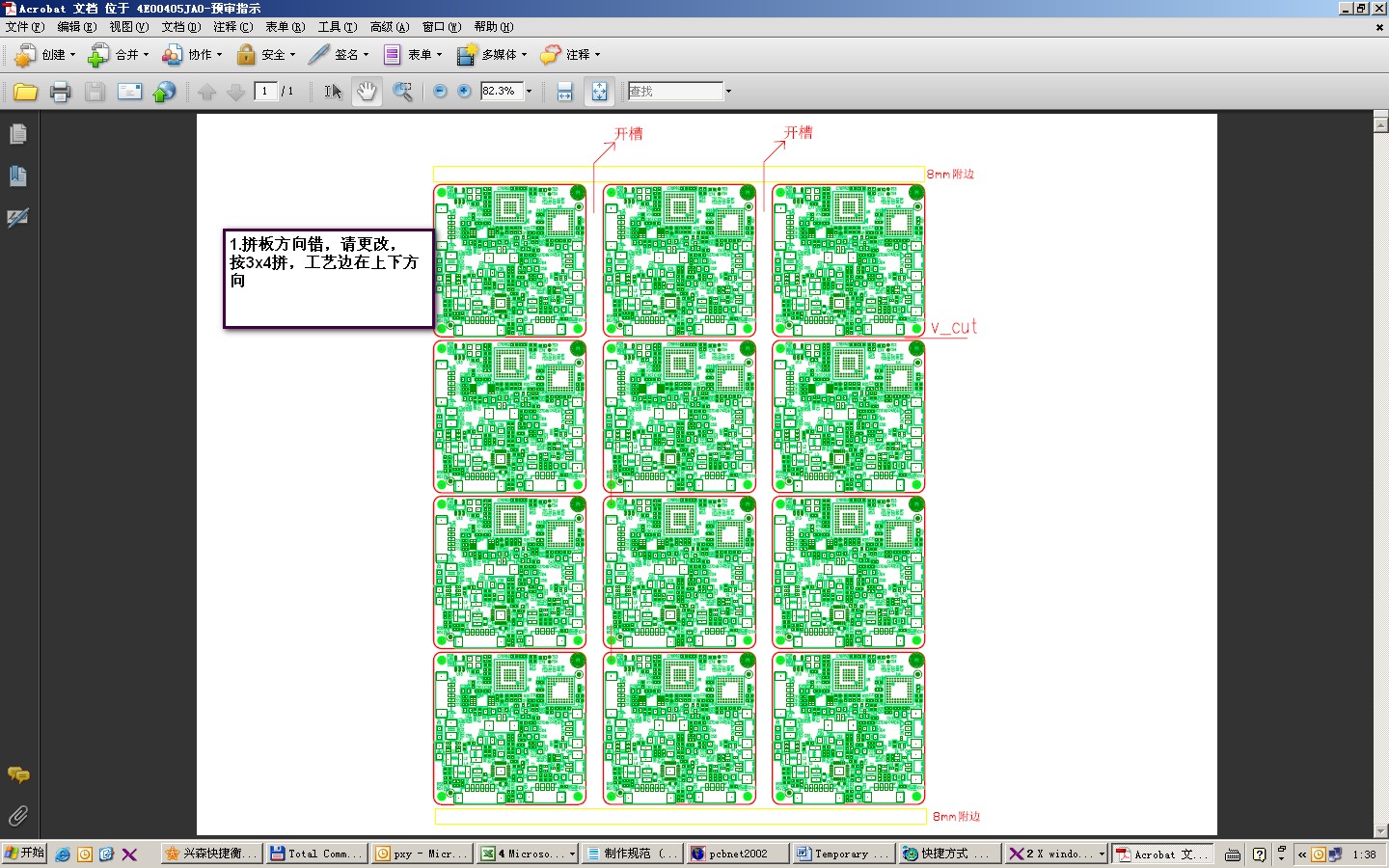
Task: Open the 视图 (View) menu
Action: pos(128,27)
